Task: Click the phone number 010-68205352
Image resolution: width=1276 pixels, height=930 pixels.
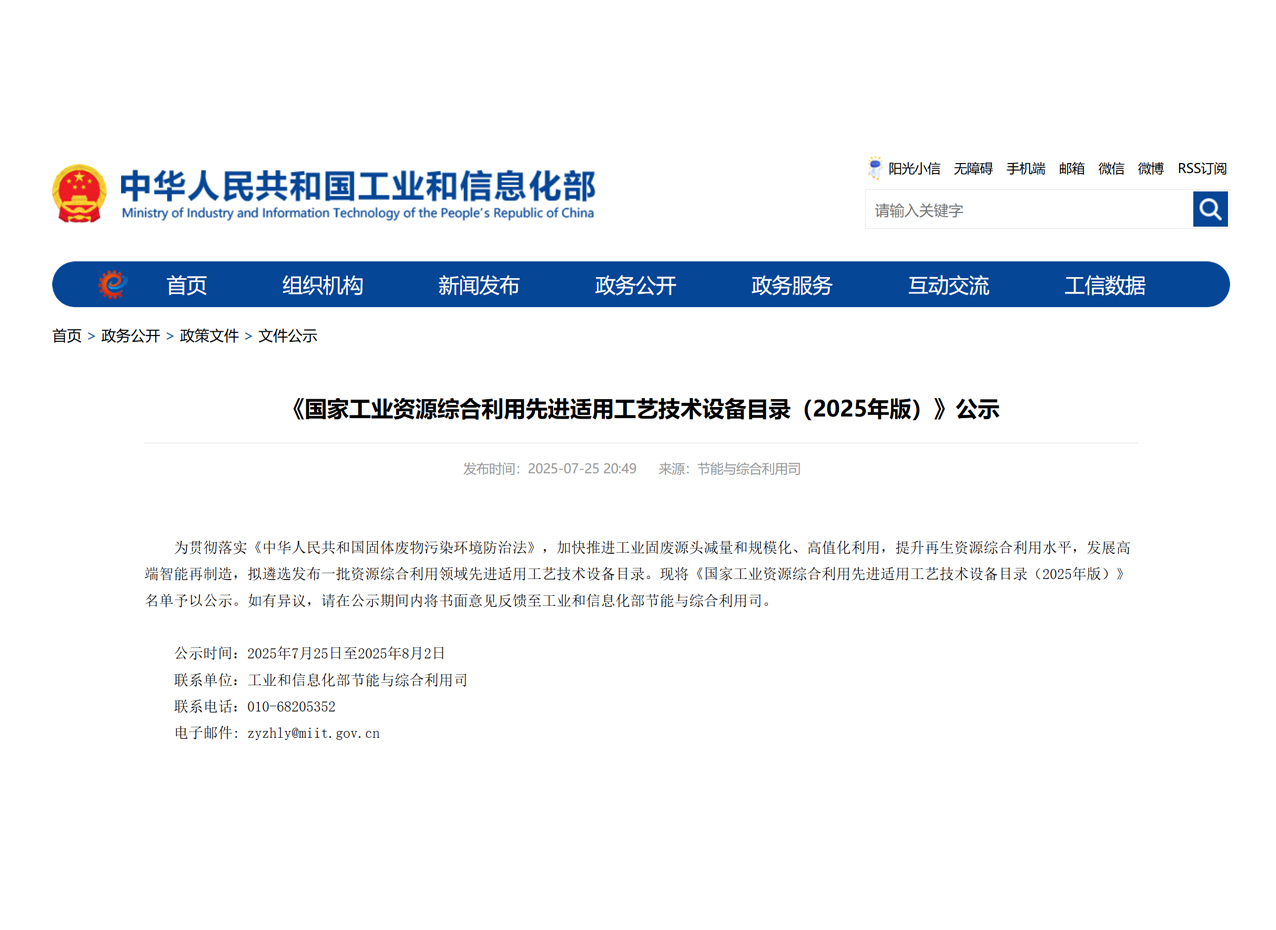Action: (x=291, y=707)
